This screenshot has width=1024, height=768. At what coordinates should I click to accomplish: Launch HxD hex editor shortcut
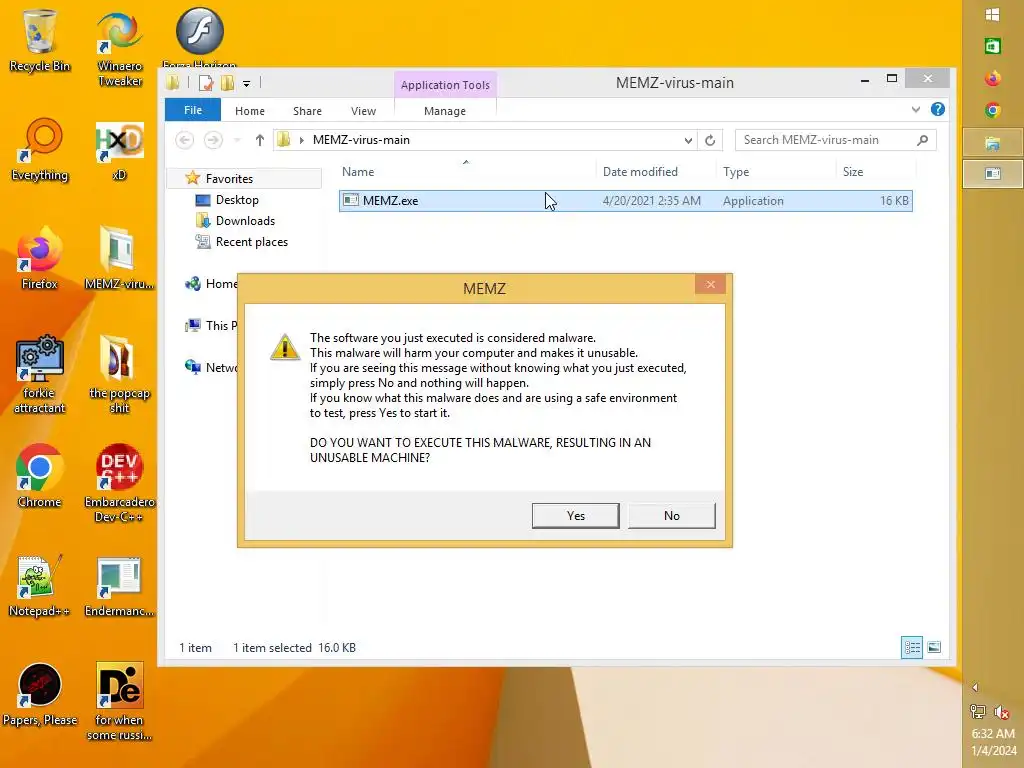[119, 150]
